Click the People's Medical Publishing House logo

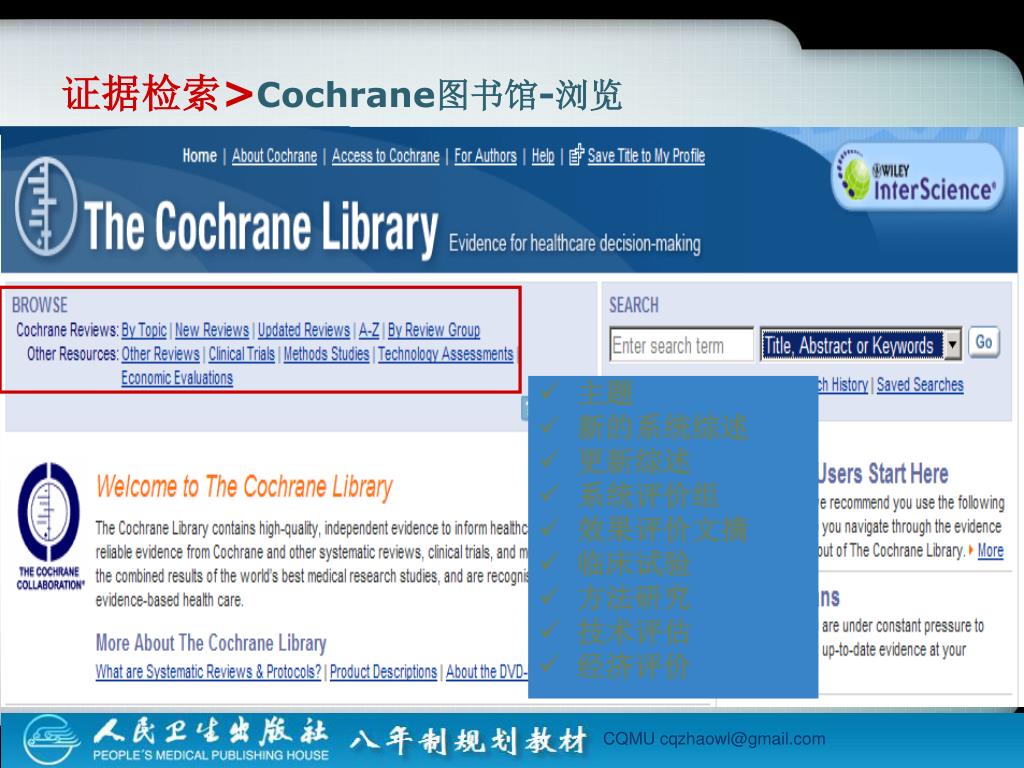52,740
